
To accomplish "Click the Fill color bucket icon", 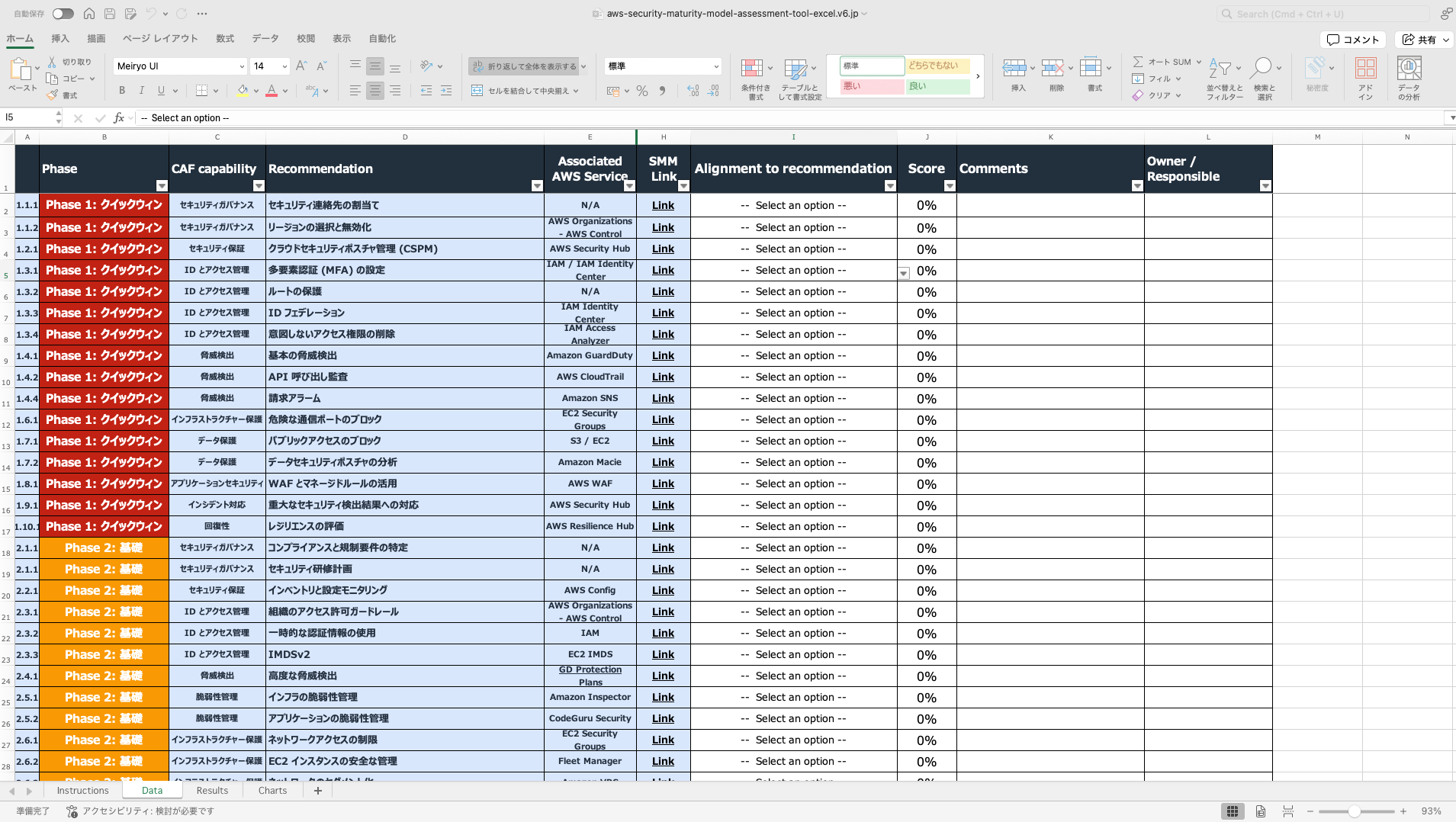I will click(243, 91).
